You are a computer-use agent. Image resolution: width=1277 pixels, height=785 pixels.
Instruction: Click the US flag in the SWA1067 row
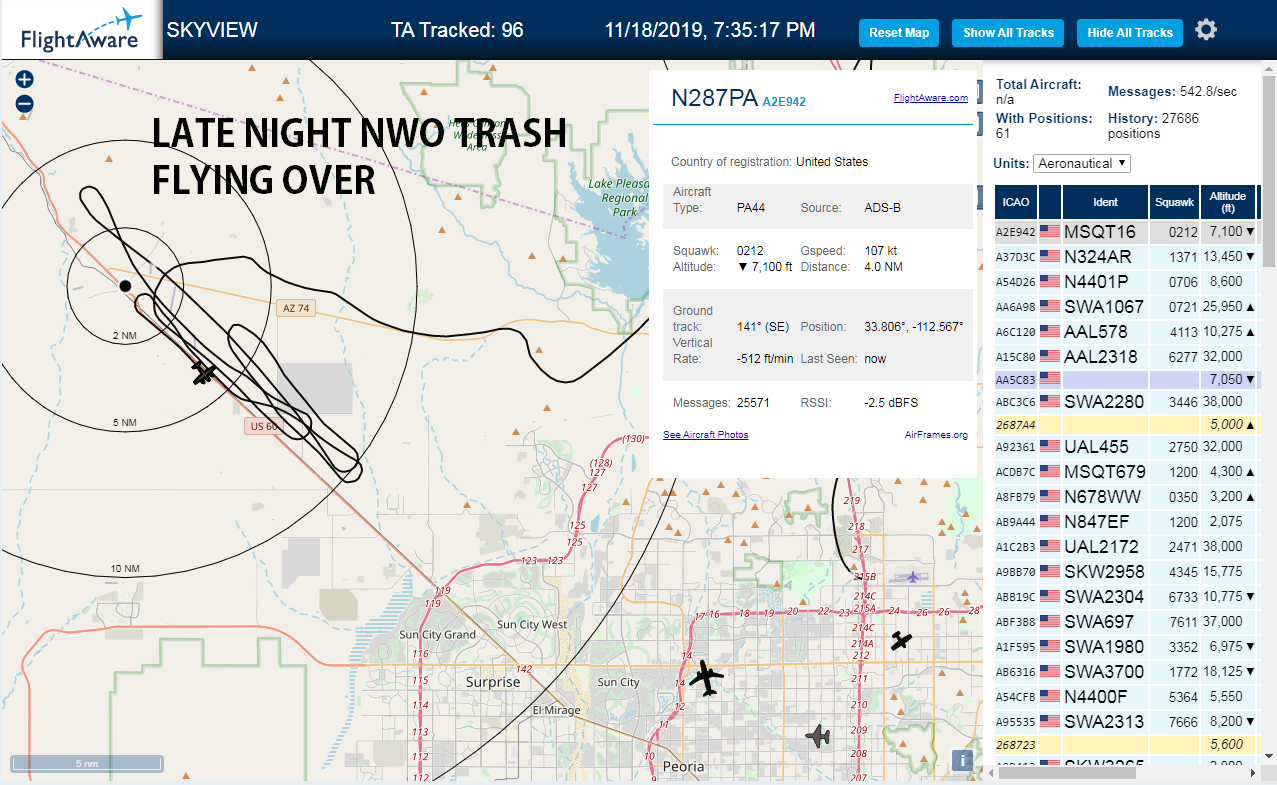[x=1050, y=307]
